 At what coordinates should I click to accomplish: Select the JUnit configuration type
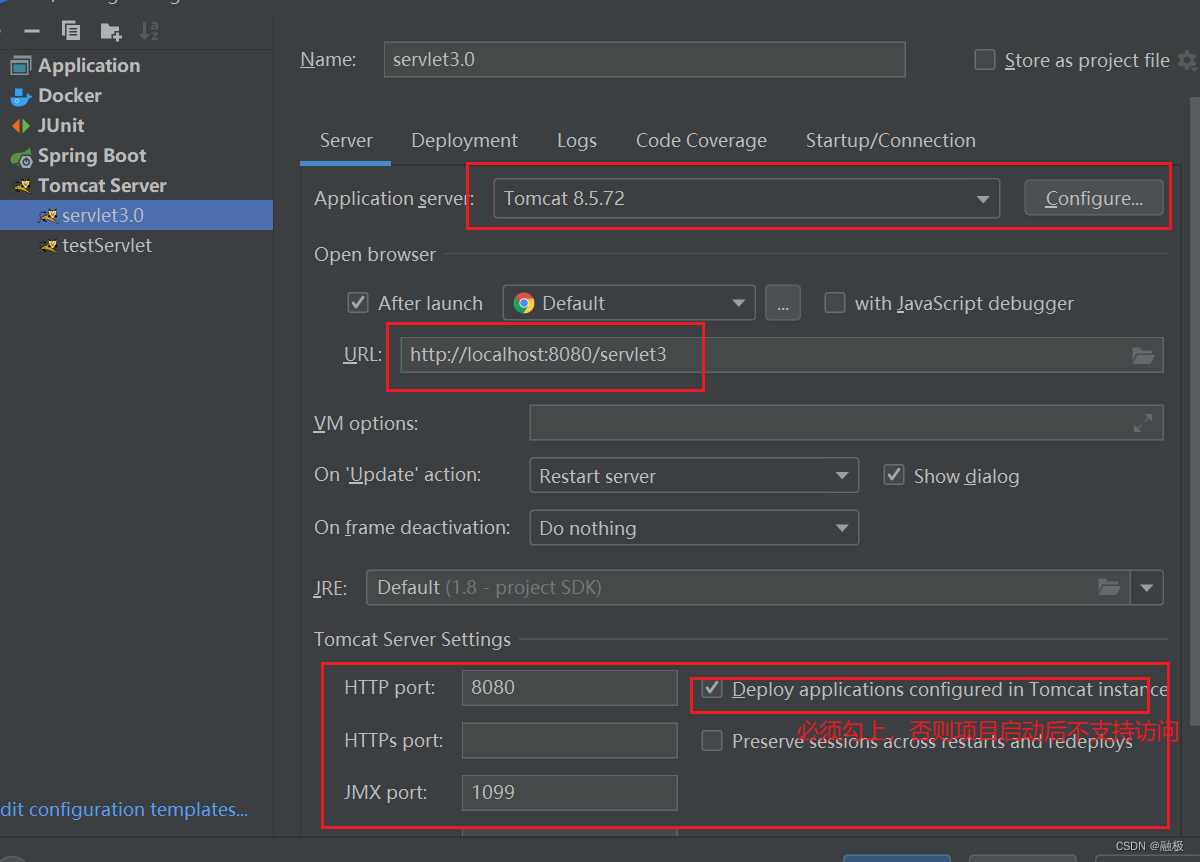pos(136,125)
